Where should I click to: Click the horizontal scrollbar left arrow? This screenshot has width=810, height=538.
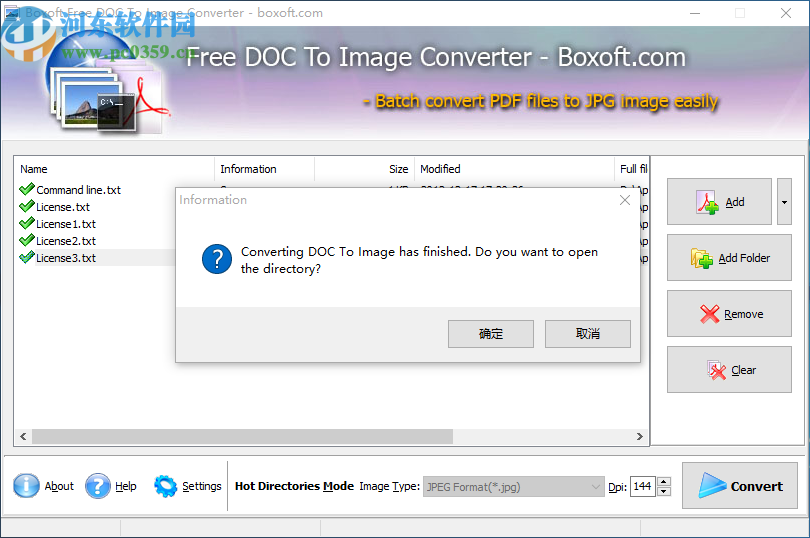coord(23,436)
